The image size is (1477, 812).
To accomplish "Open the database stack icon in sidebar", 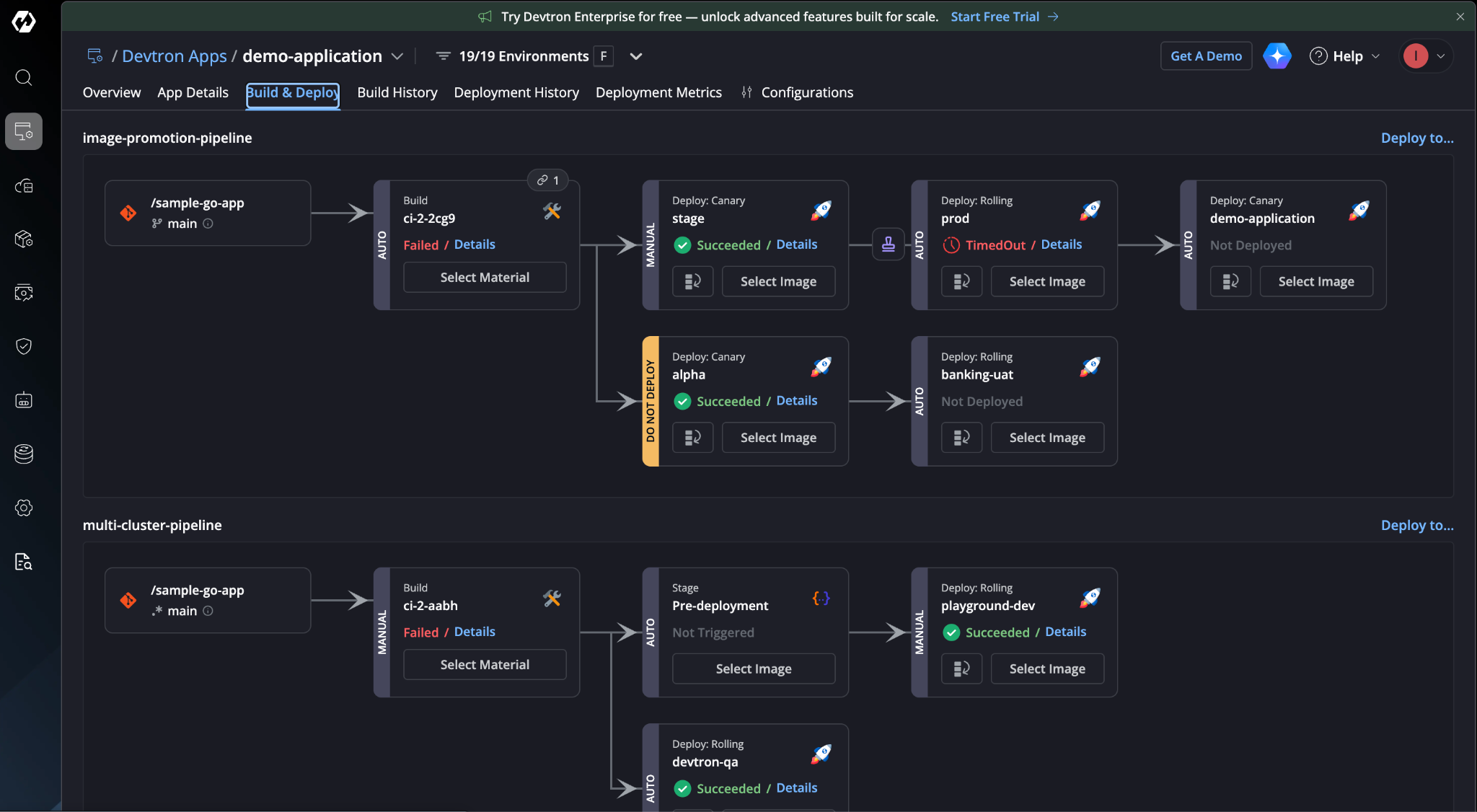I will (24, 454).
